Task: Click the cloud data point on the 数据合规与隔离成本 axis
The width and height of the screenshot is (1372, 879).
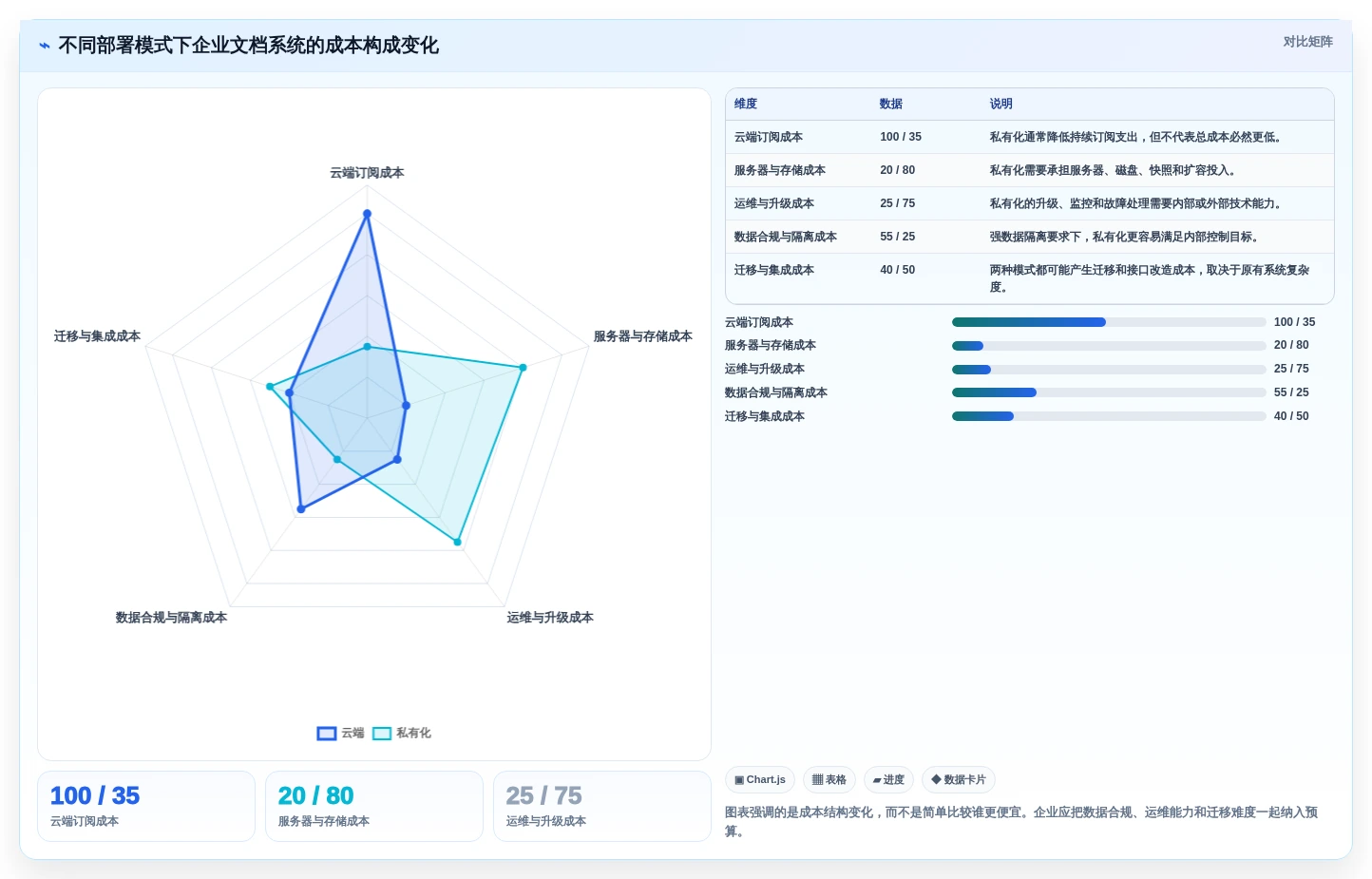Action: (x=301, y=509)
